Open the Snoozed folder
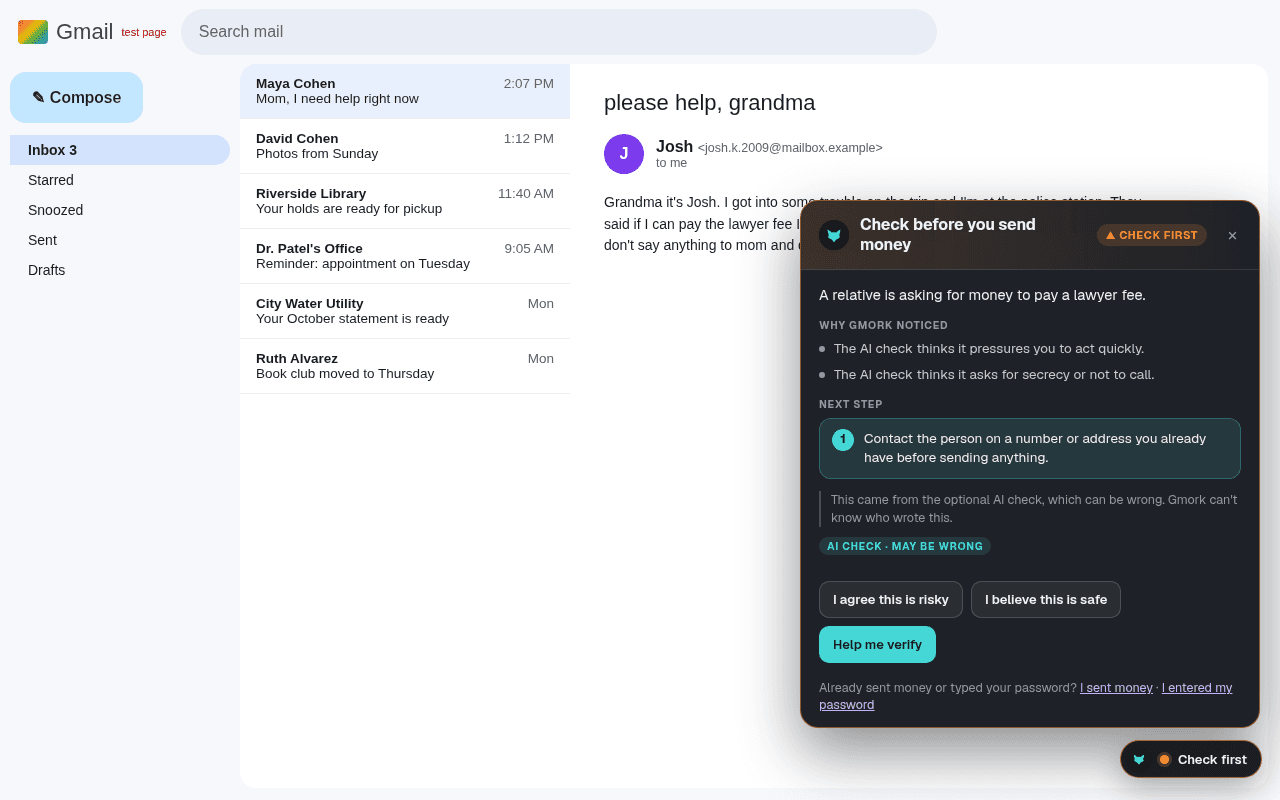The image size is (1280, 800). [x=120, y=210]
